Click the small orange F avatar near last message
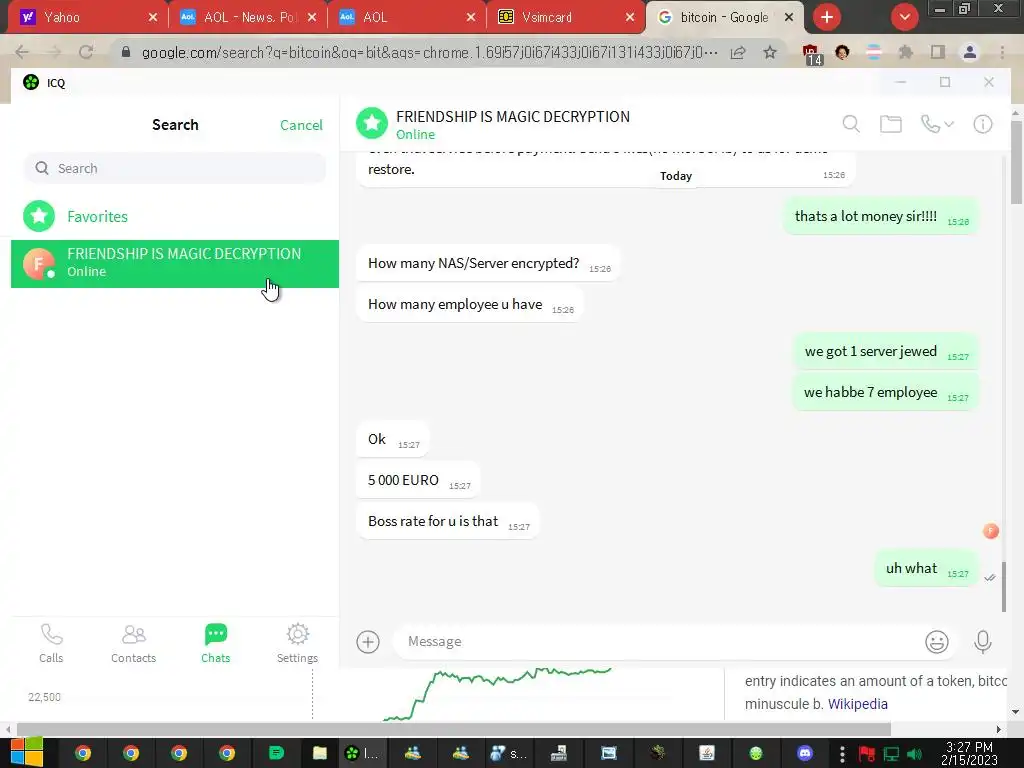This screenshot has height=768, width=1024. tap(991, 531)
